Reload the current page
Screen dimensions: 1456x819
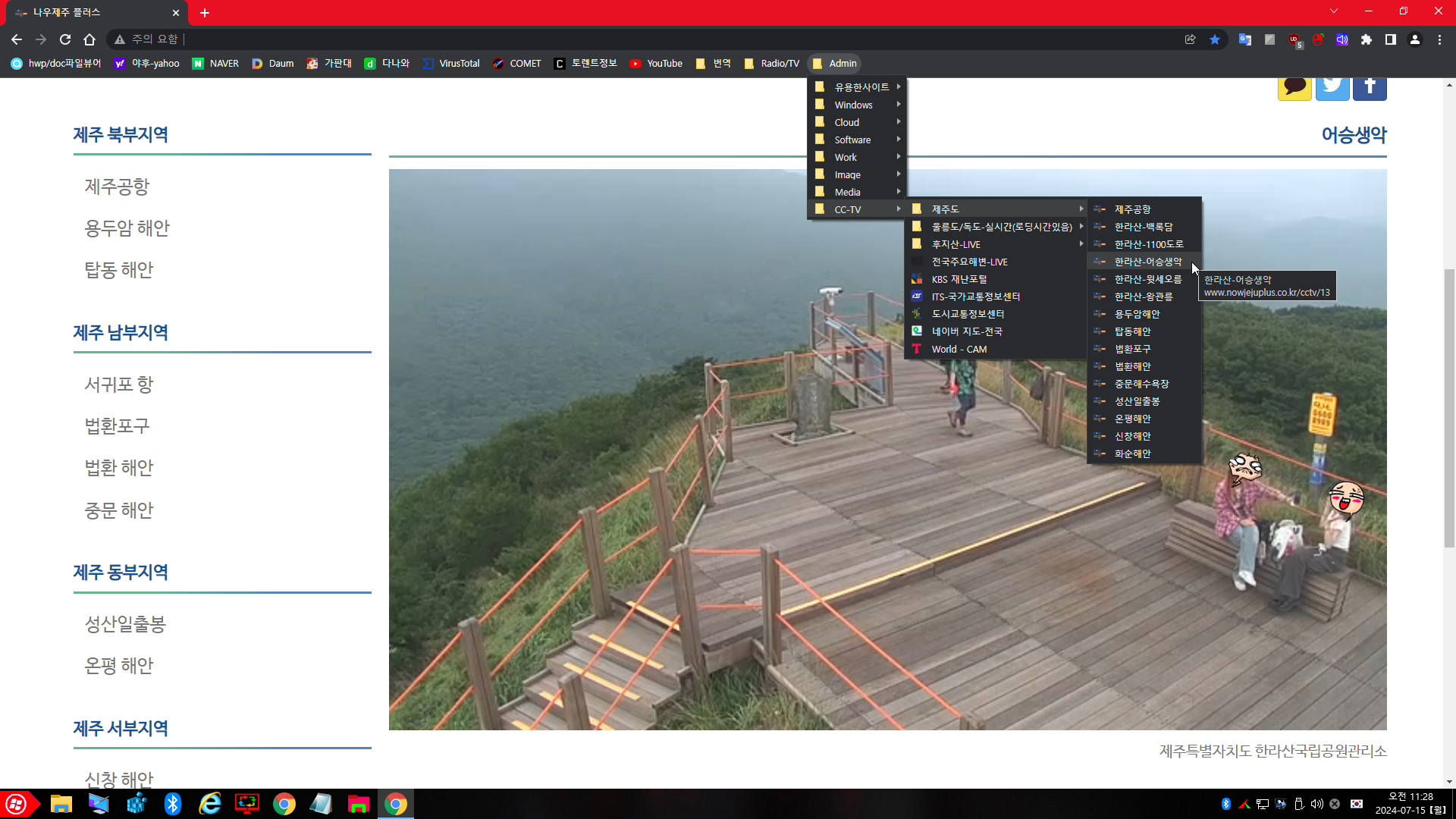[x=65, y=39]
